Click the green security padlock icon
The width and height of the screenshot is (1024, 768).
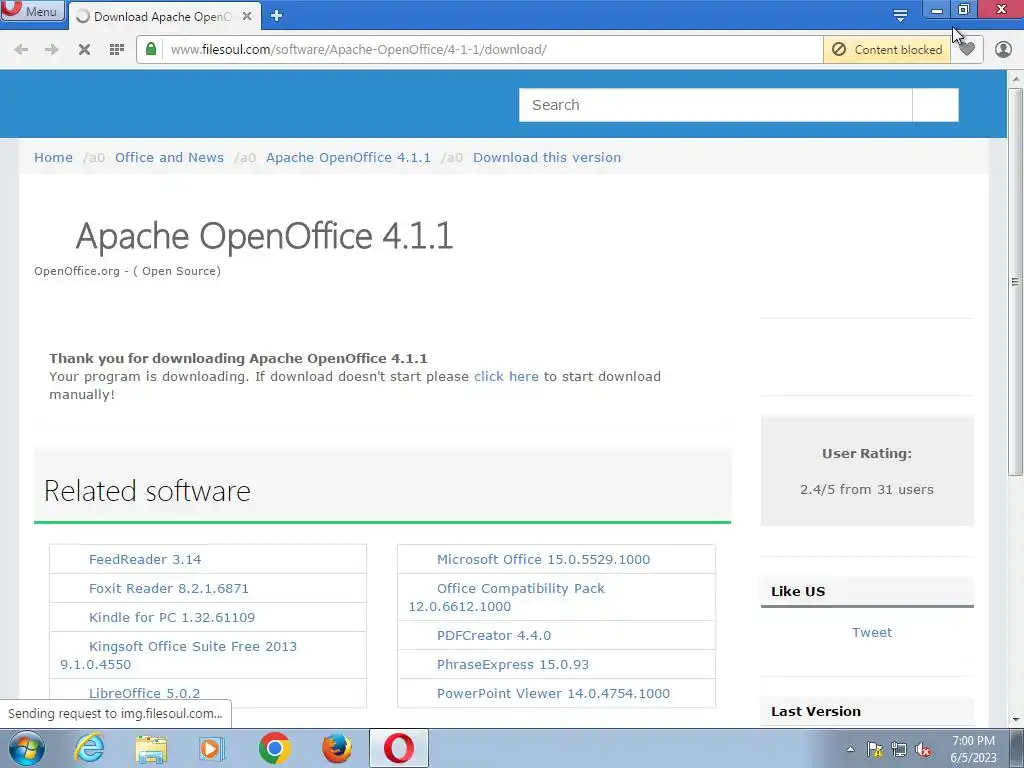click(151, 49)
